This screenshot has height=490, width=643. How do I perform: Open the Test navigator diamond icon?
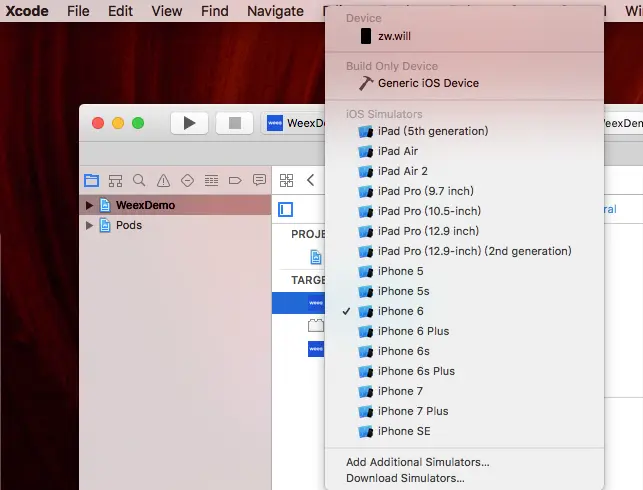tap(187, 180)
